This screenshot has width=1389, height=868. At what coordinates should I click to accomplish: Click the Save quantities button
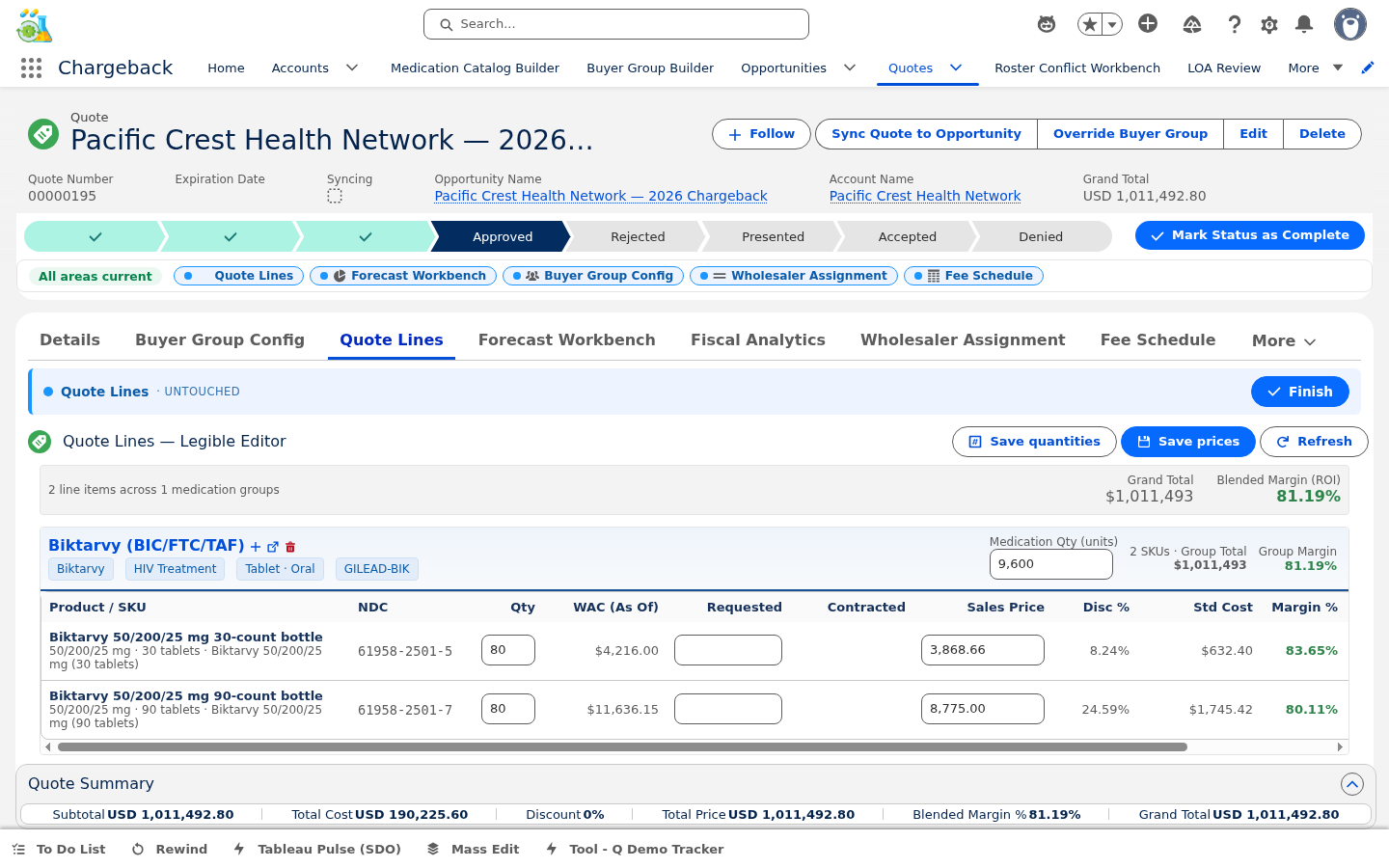click(x=1034, y=442)
